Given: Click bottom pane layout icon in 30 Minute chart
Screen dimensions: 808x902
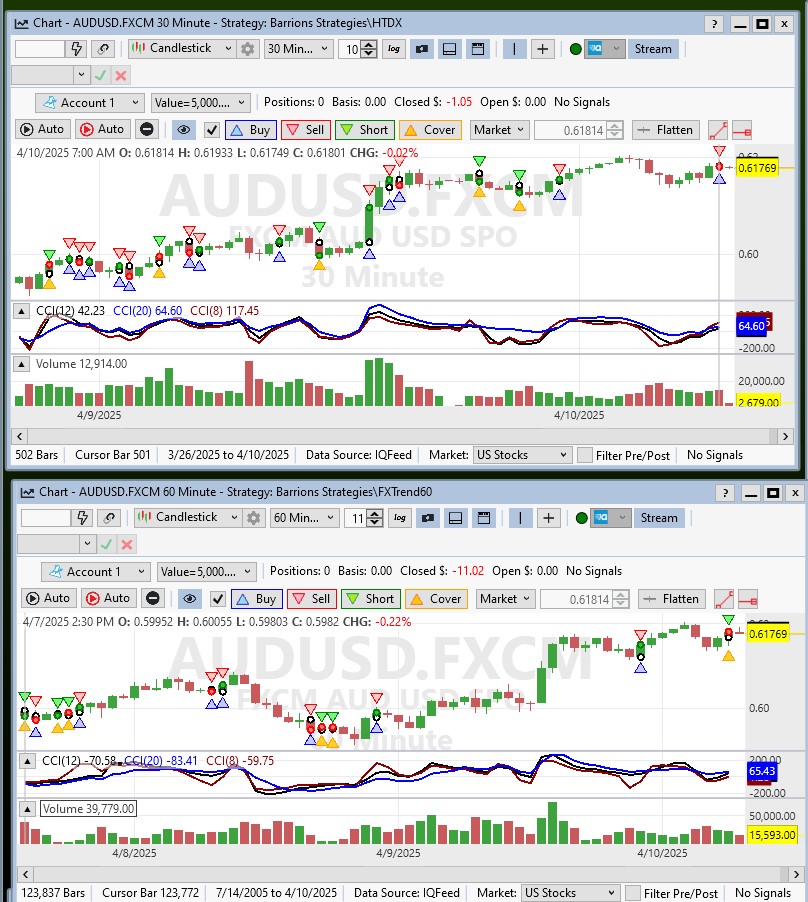Looking at the screenshot, I should (x=450, y=49).
